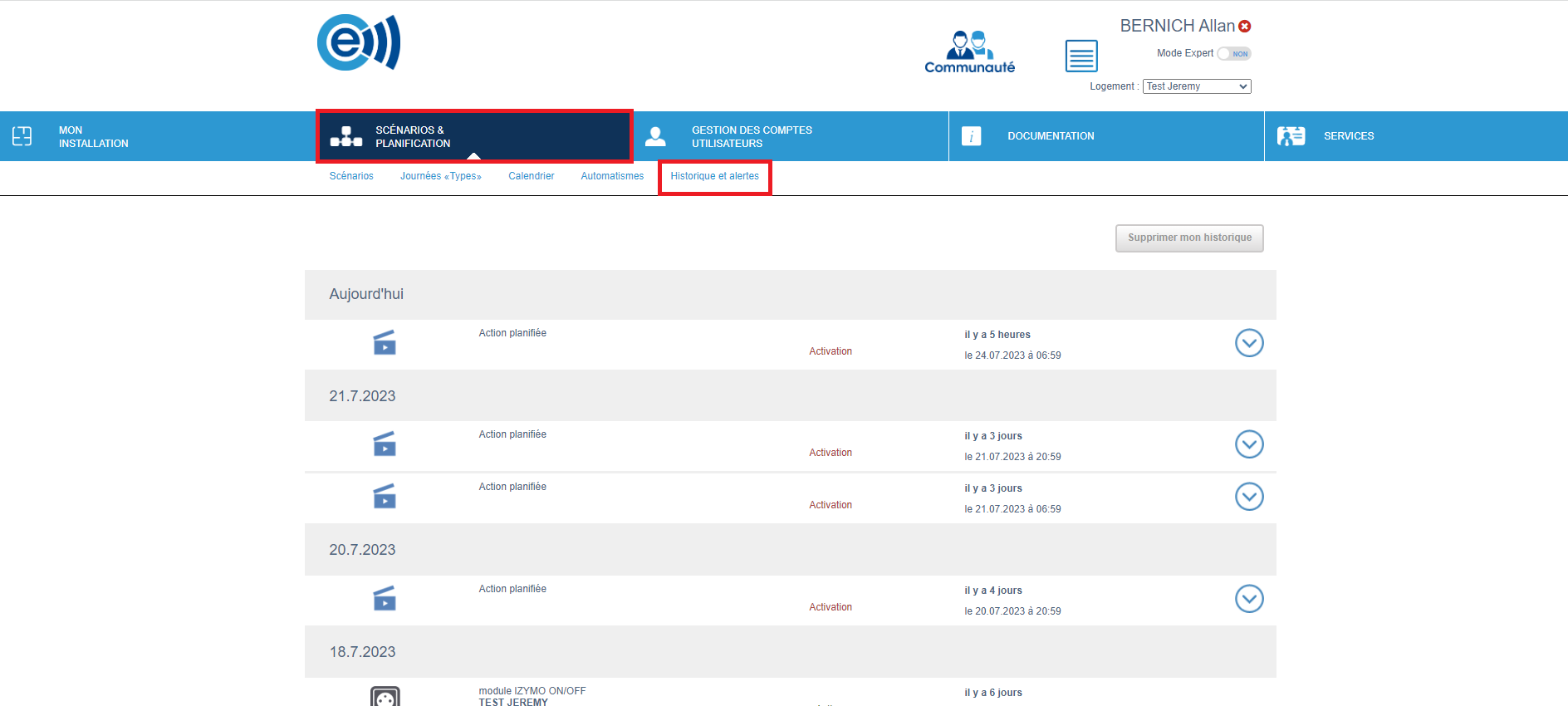Click Activation label in 24.07.2023 06:59 row
The height and width of the screenshot is (706, 1568).
click(831, 351)
